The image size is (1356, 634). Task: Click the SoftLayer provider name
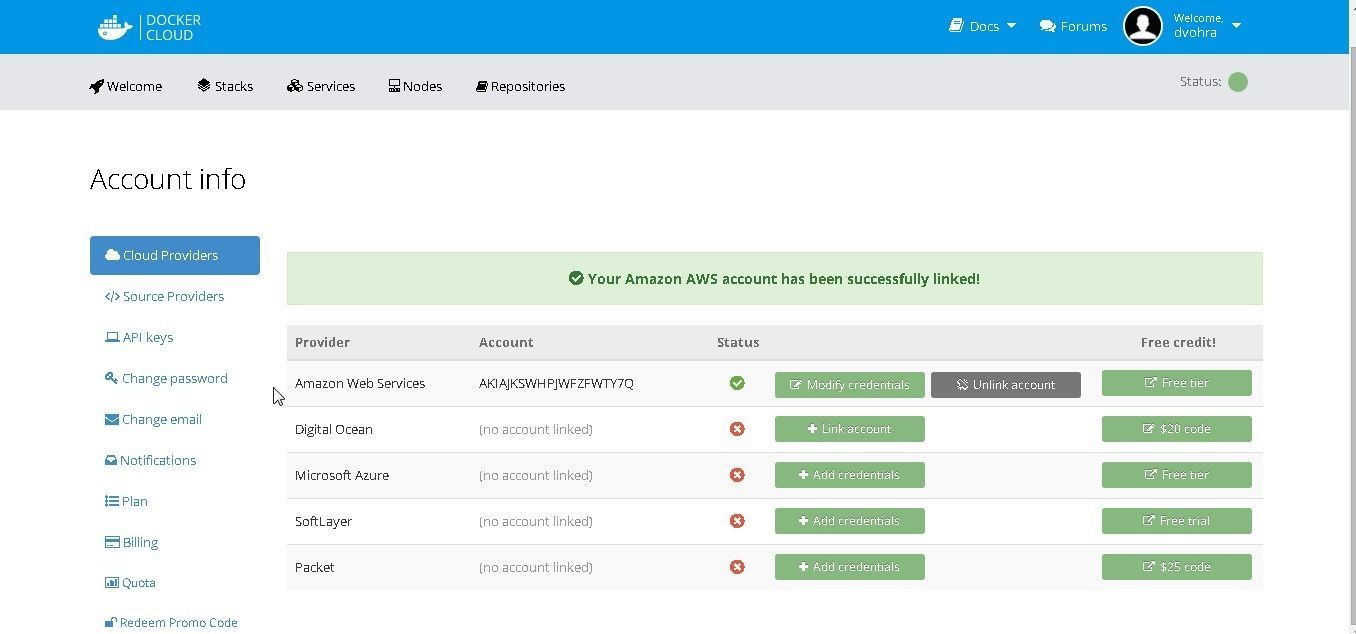point(323,521)
